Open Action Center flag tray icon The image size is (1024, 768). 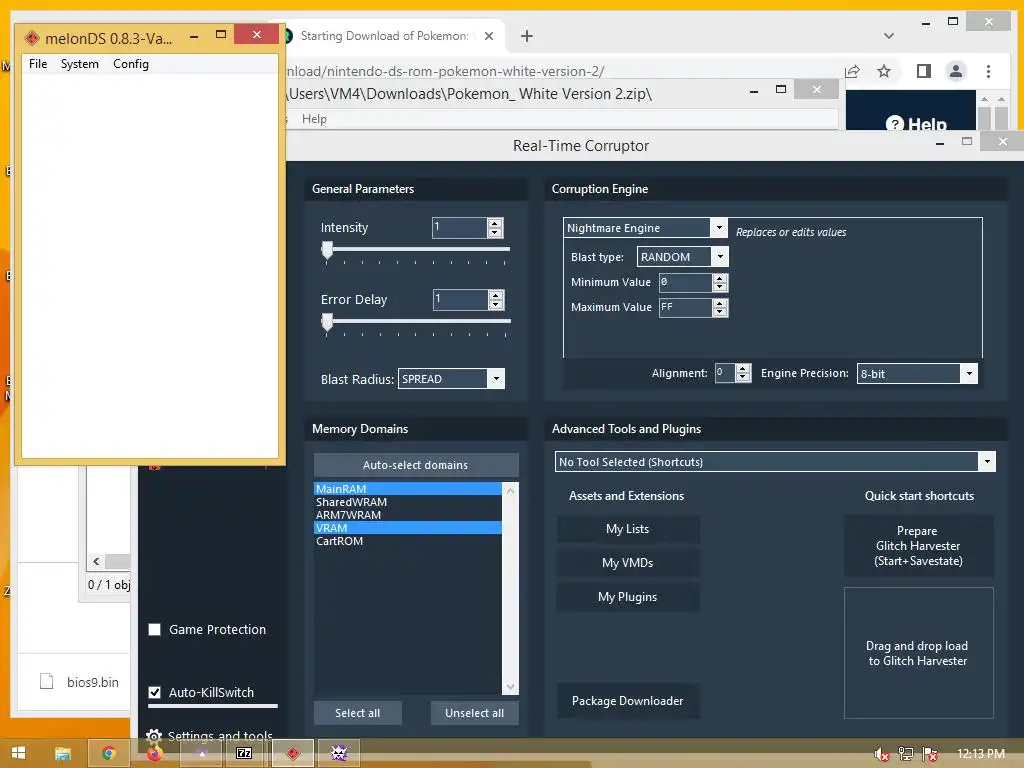[931, 754]
